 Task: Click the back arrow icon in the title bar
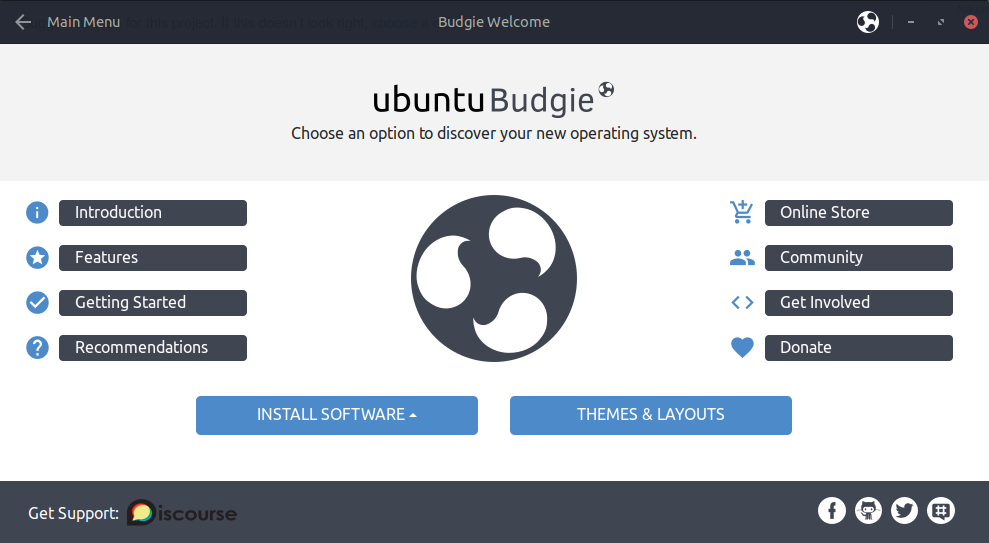point(23,22)
